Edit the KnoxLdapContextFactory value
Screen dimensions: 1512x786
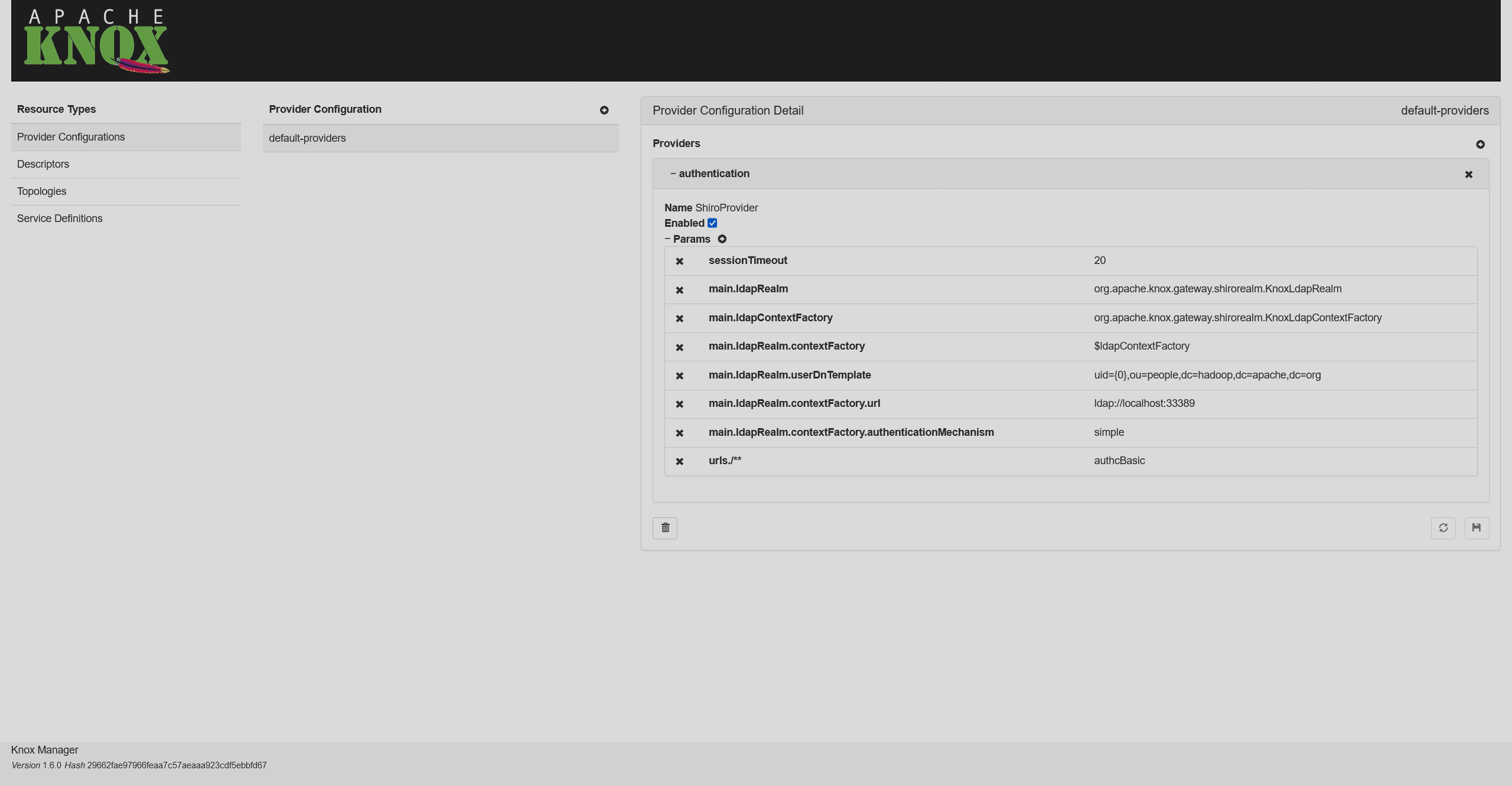pyautogui.click(x=1238, y=318)
